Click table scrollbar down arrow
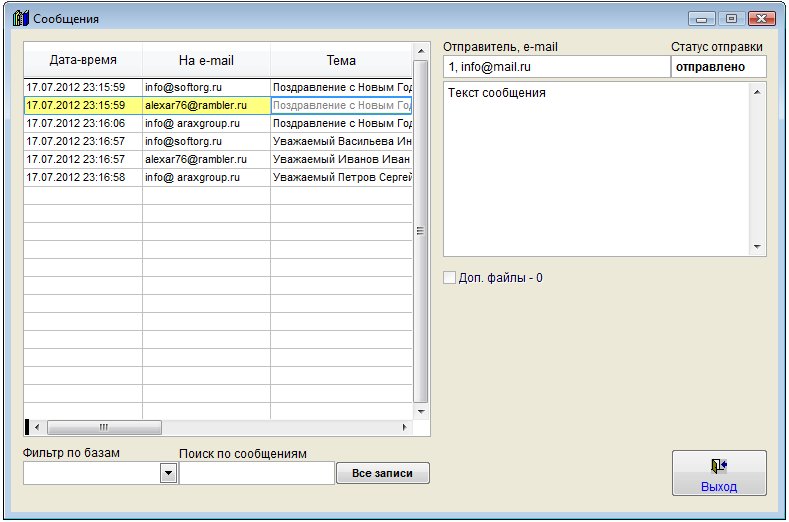Image resolution: width=789 pixels, height=522 pixels. [421, 411]
